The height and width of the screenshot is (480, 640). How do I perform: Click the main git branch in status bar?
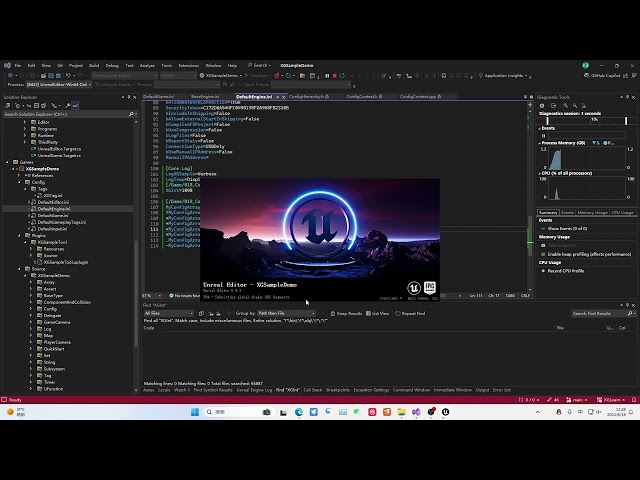click(577, 400)
